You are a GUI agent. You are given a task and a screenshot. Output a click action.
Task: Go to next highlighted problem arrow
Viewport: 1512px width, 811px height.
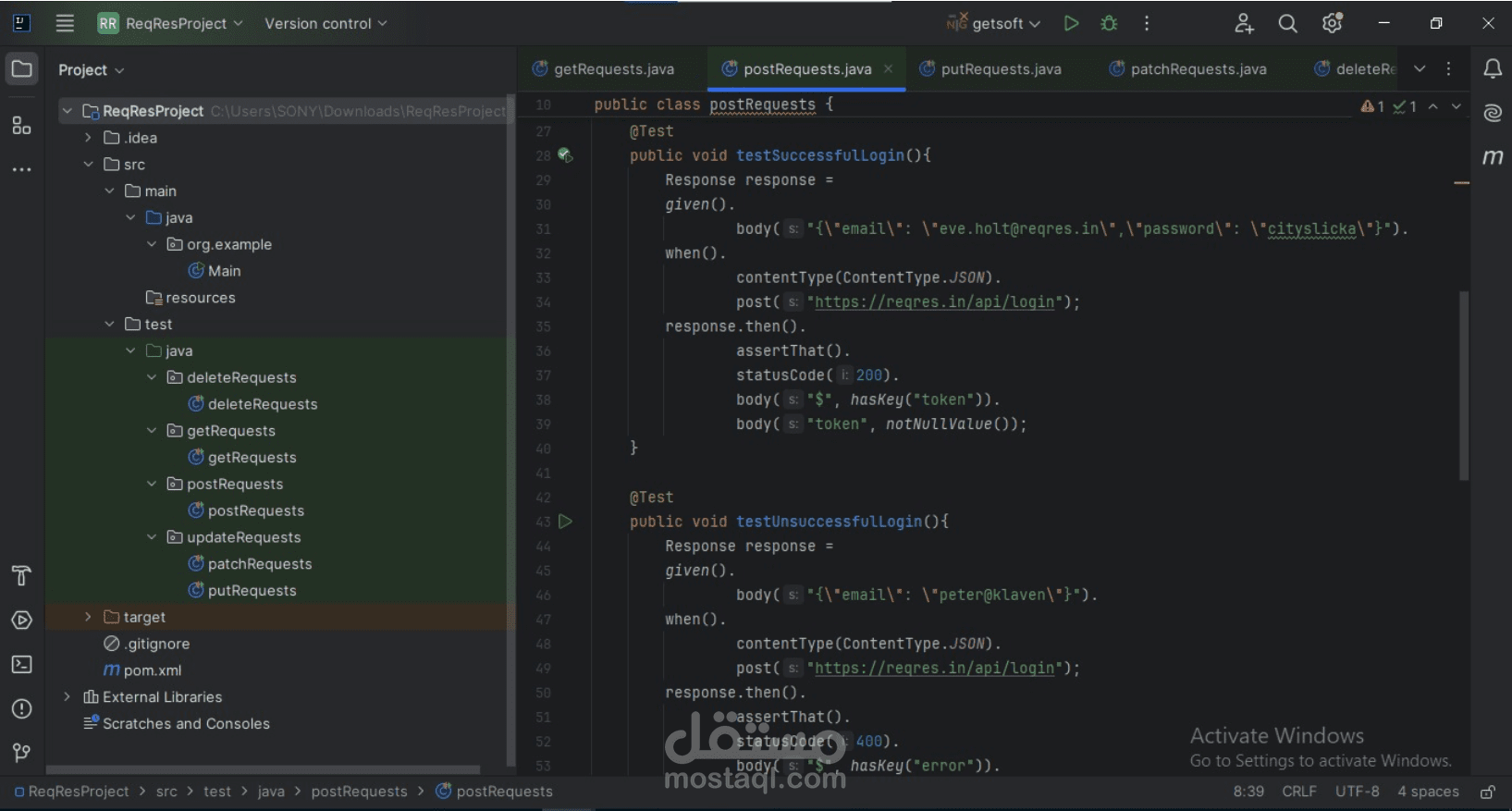[x=1456, y=106]
